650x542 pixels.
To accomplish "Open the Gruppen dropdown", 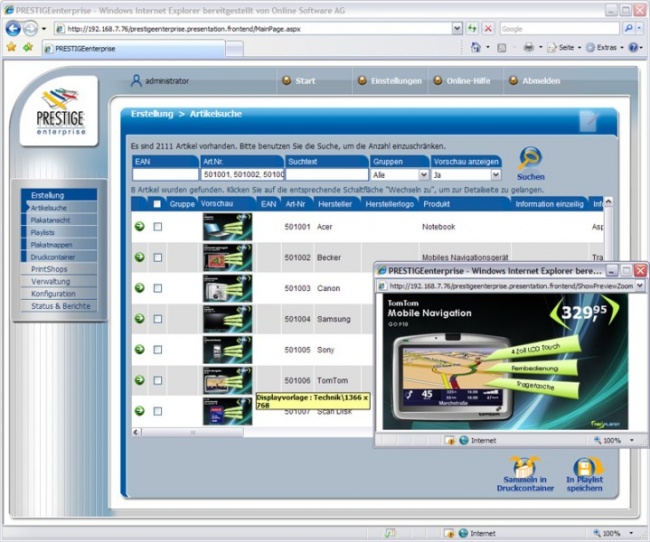I will tap(423, 175).
